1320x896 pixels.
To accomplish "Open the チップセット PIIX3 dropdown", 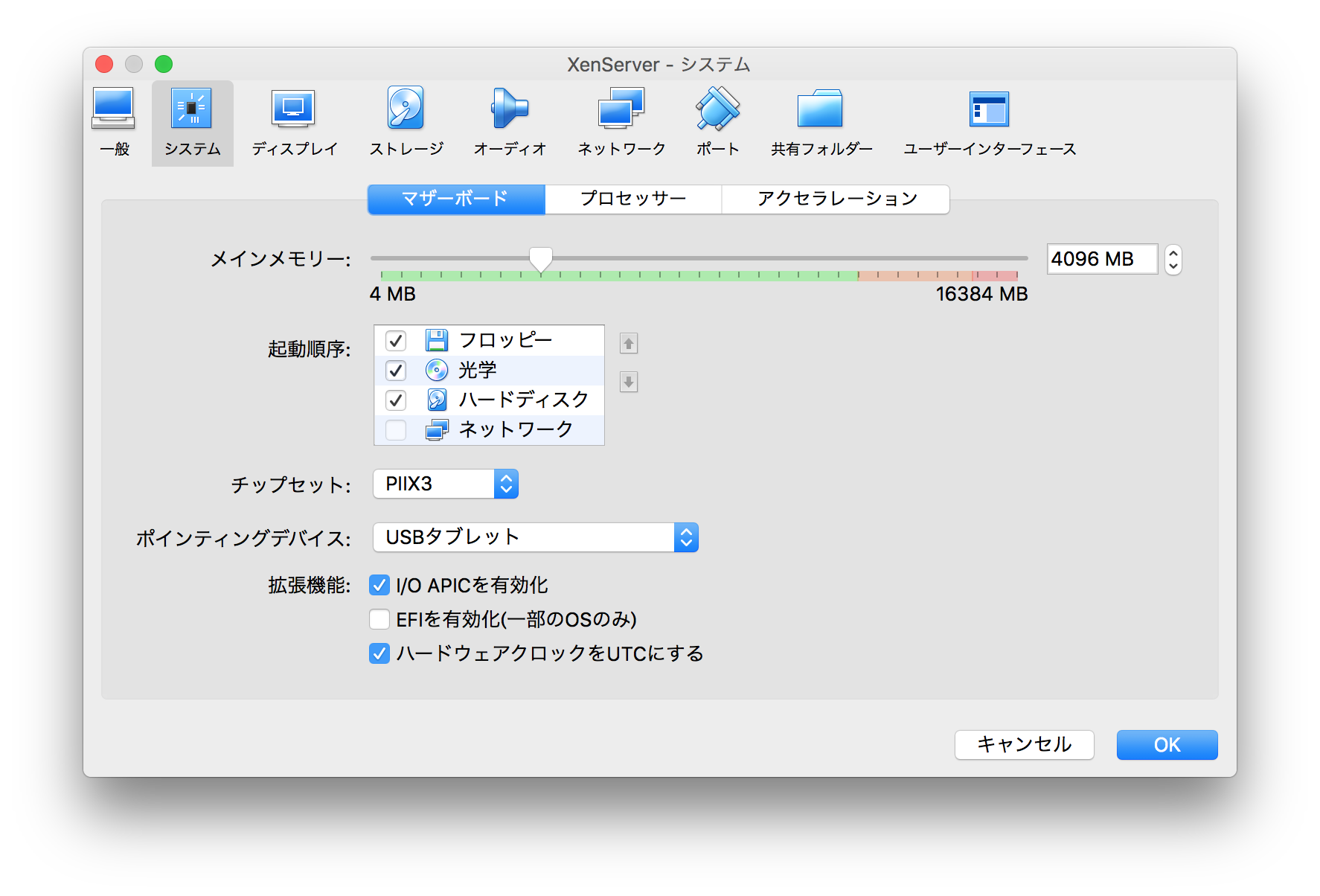I will [446, 484].
